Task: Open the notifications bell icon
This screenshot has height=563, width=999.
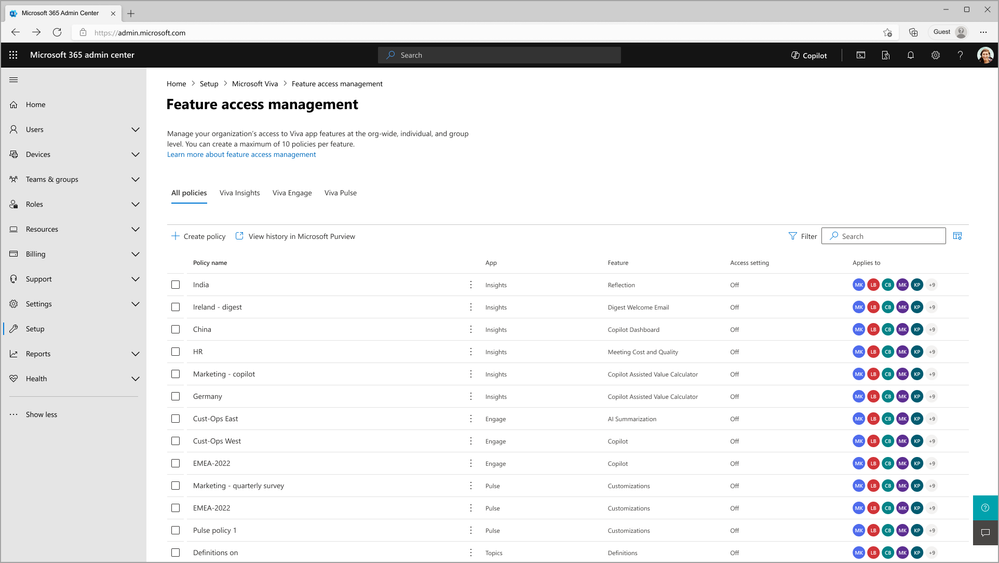Action: (910, 55)
